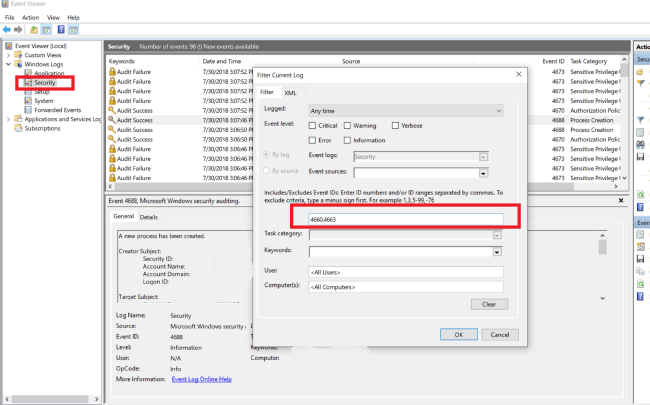The width and height of the screenshot is (650, 405).
Task: Click the Clear button in filter dialog
Action: click(x=489, y=304)
